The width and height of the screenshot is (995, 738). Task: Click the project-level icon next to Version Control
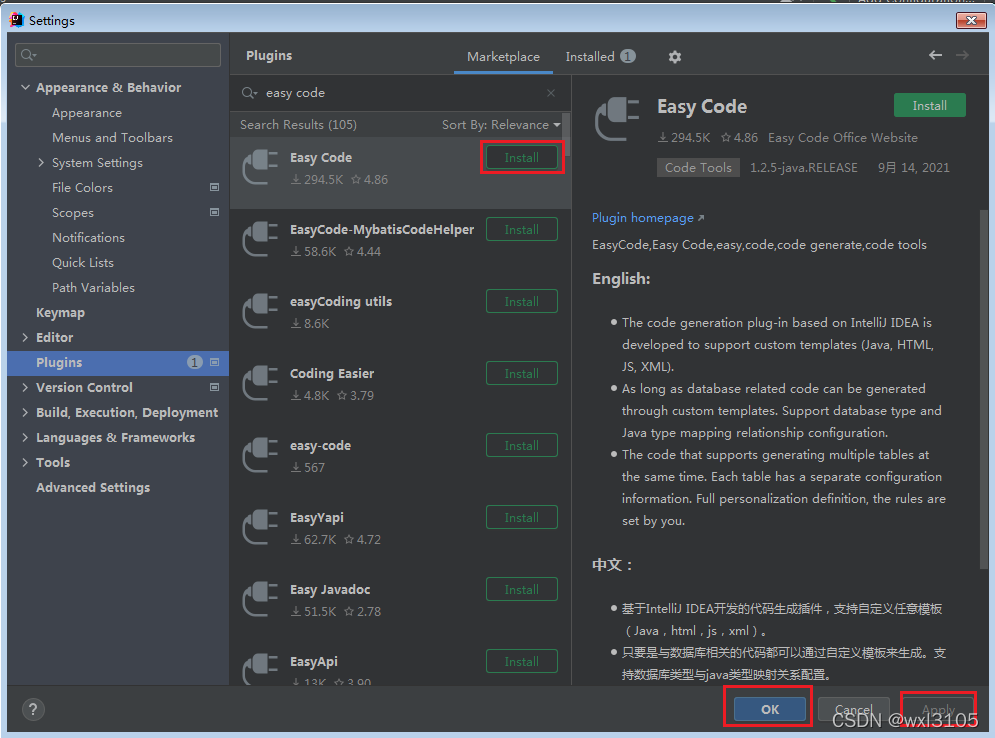(214, 387)
